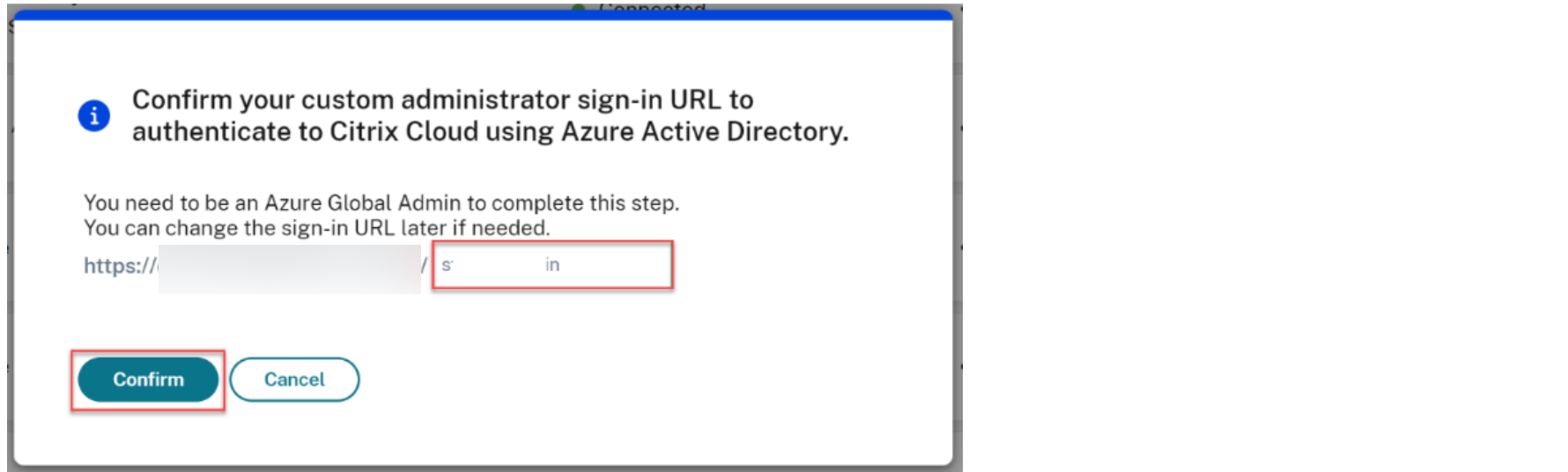Click the dimmed background left of dialog
This screenshot has height=472, width=1568.
(10, 264)
